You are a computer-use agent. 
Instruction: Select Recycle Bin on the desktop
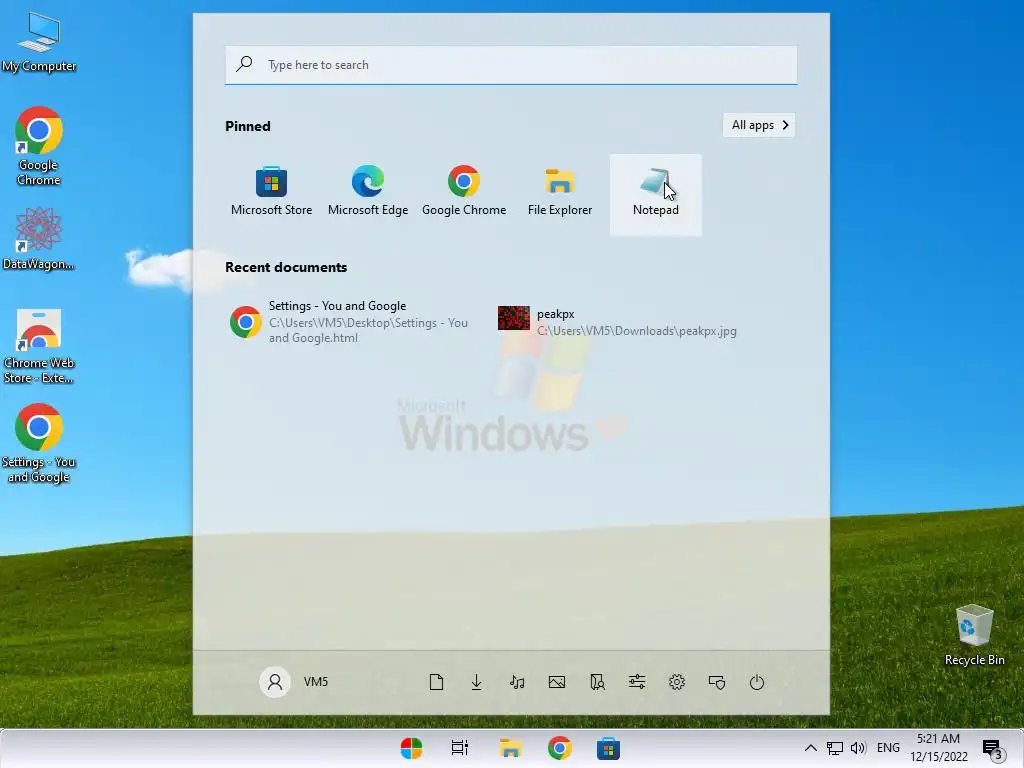974,635
